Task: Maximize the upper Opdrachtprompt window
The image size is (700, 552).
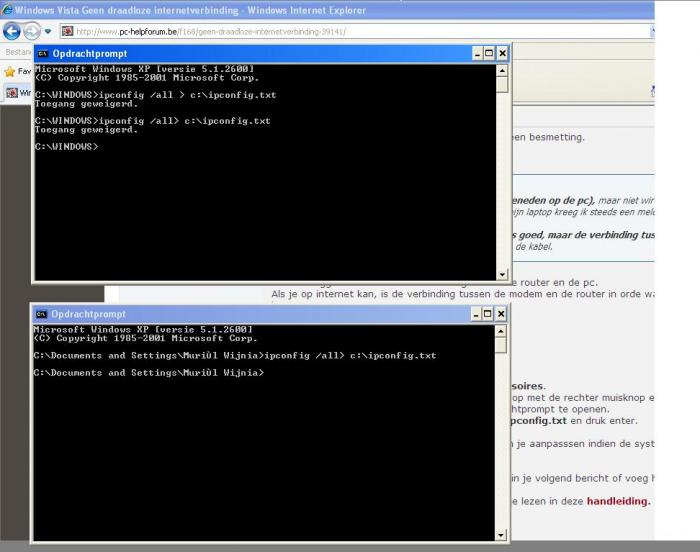Action: (489, 54)
